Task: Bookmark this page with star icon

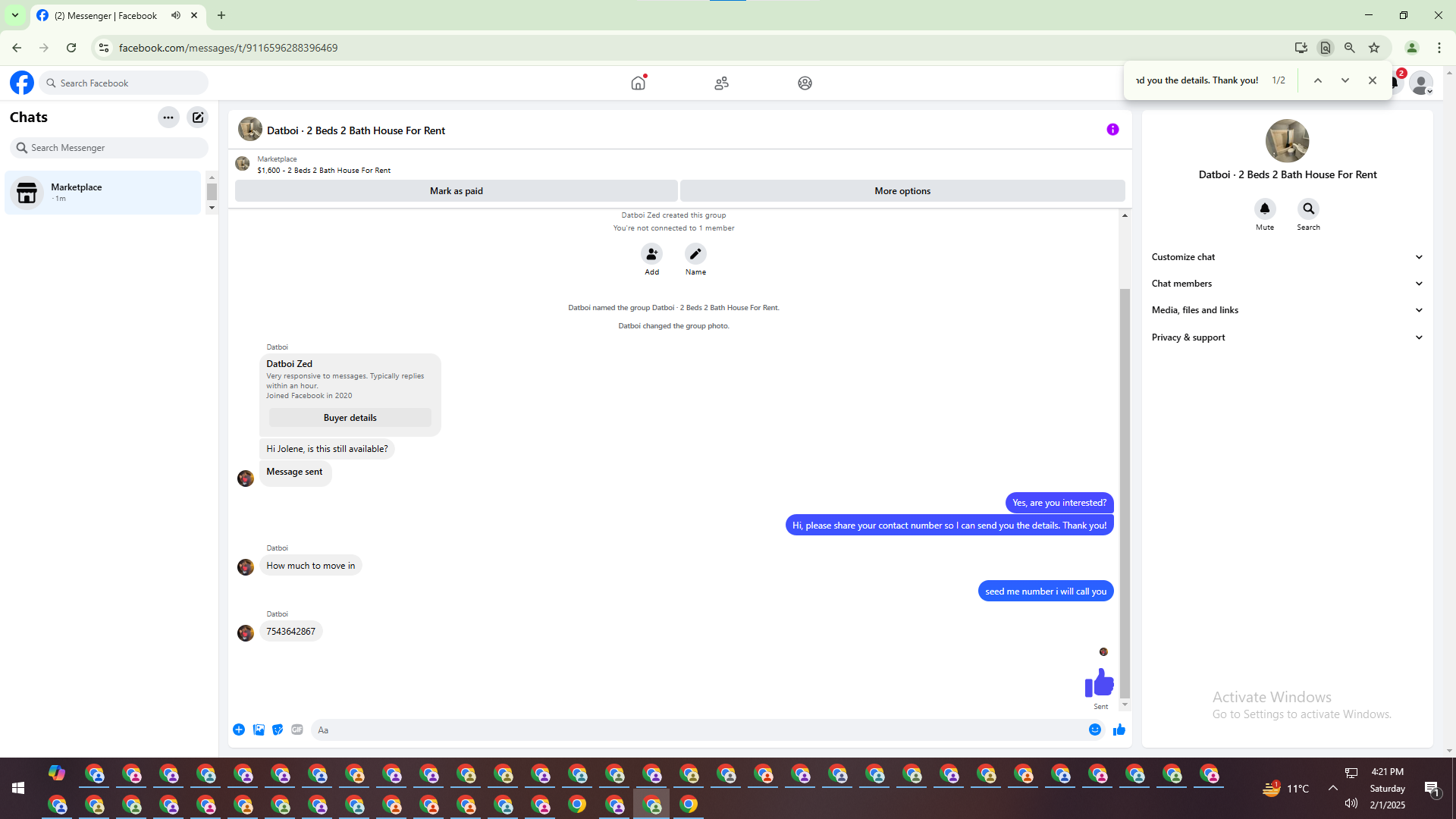Action: click(1374, 48)
